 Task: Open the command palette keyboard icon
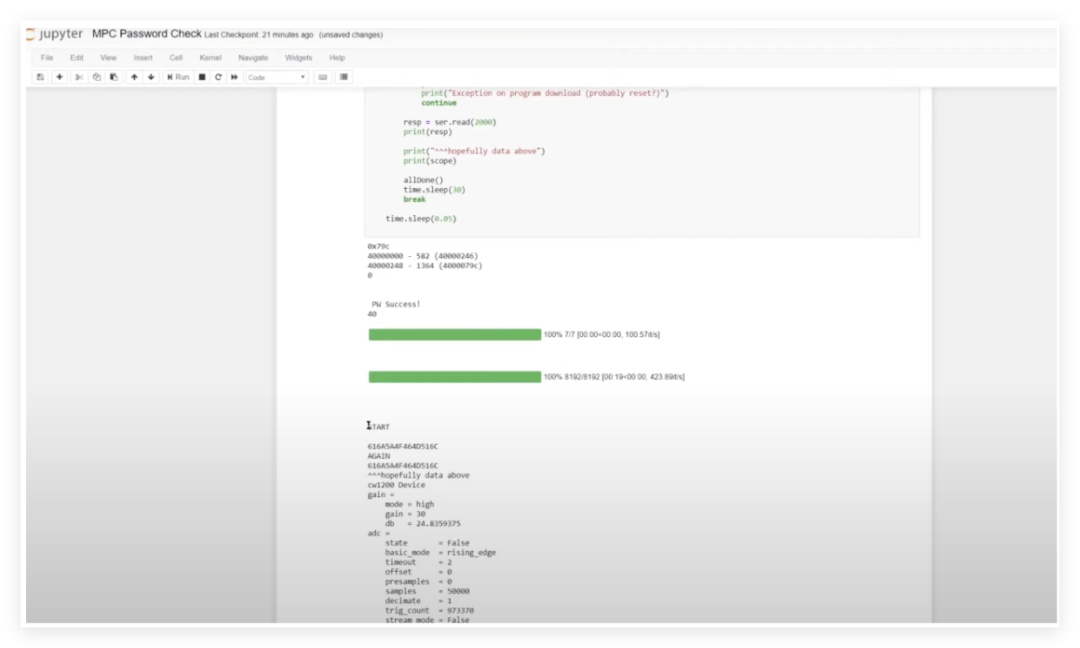coord(322,77)
